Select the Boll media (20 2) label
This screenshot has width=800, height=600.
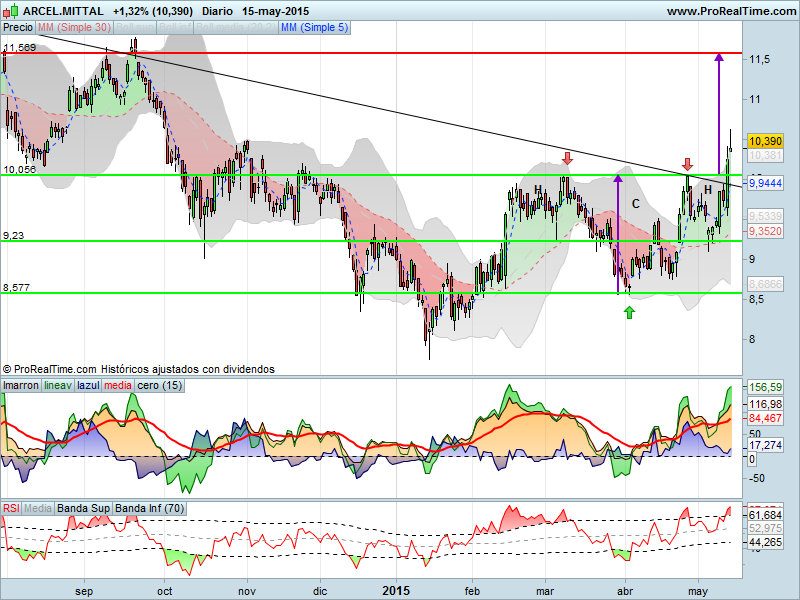tap(236, 28)
